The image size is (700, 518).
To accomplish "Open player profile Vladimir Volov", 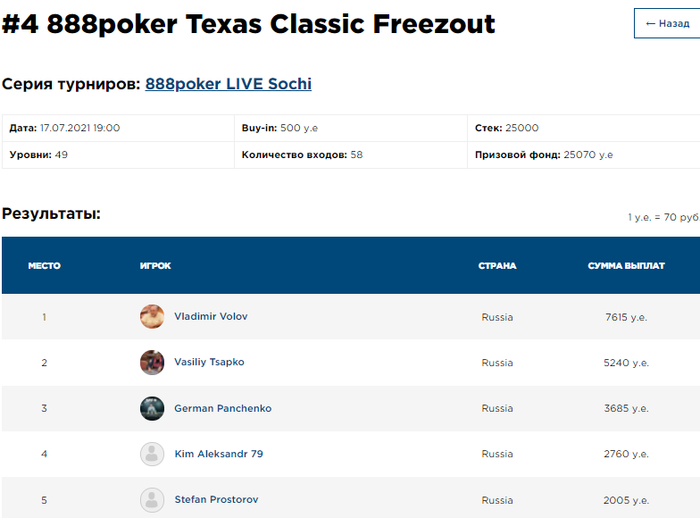I will pos(211,316).
